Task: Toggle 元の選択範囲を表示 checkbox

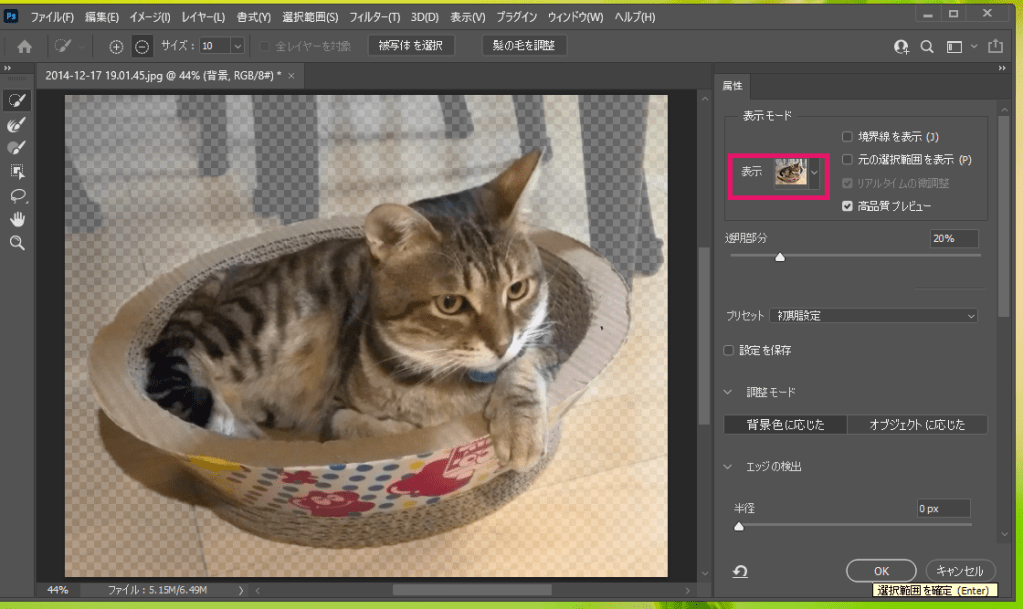Action: tap(847, 160)
